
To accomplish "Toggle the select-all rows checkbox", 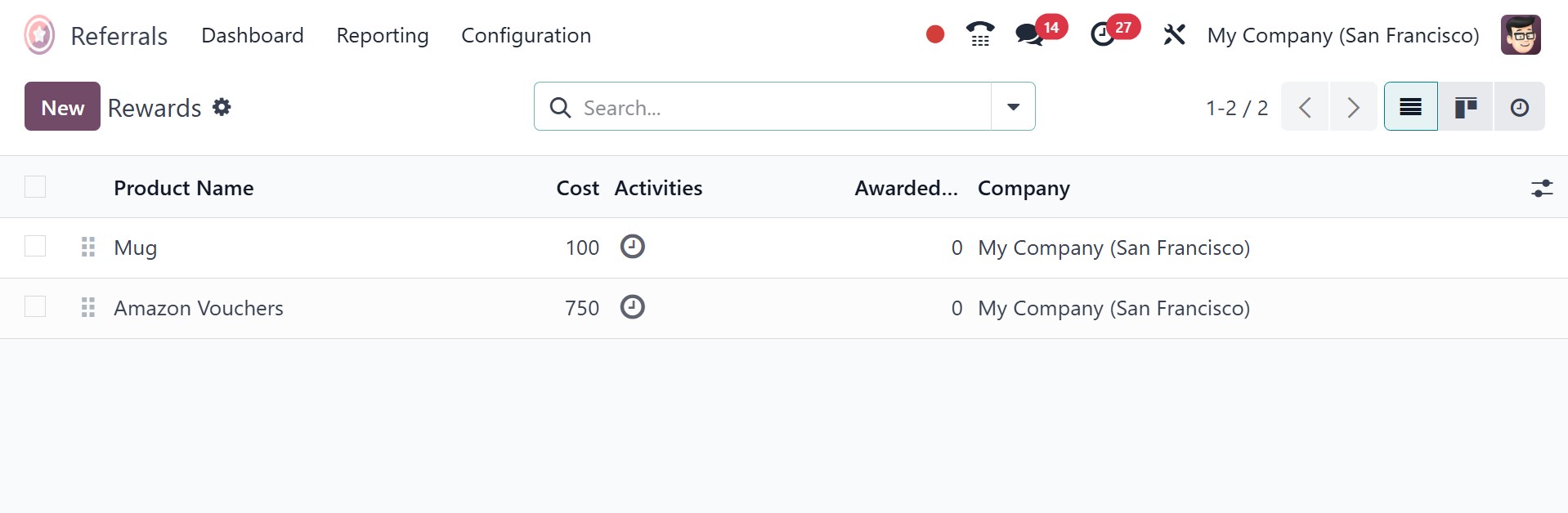I will [35, 187].
